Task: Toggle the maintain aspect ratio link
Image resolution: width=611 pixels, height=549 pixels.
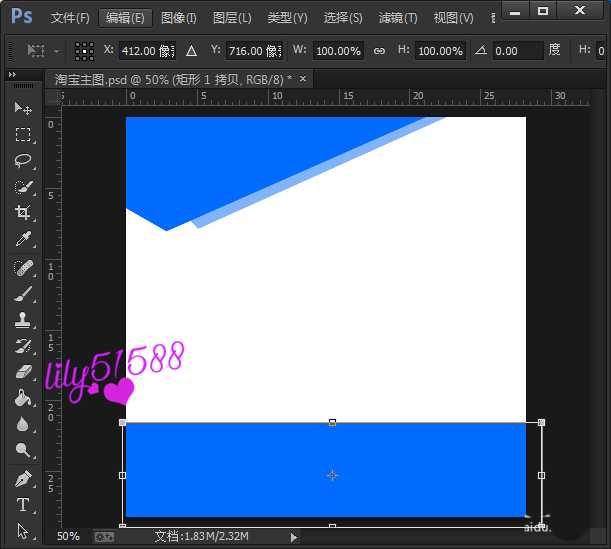Action: pos(379,50)
